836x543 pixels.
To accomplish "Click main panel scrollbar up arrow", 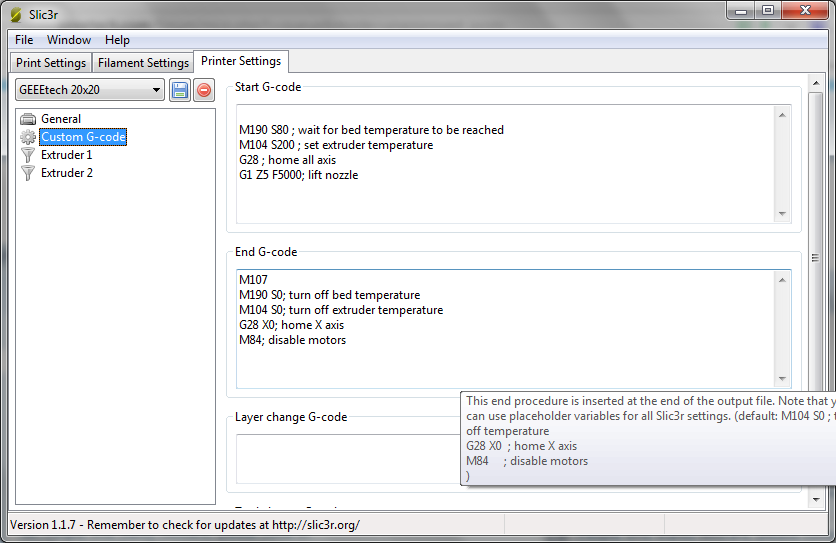I will pyautogui.click(x=816, y=83).
